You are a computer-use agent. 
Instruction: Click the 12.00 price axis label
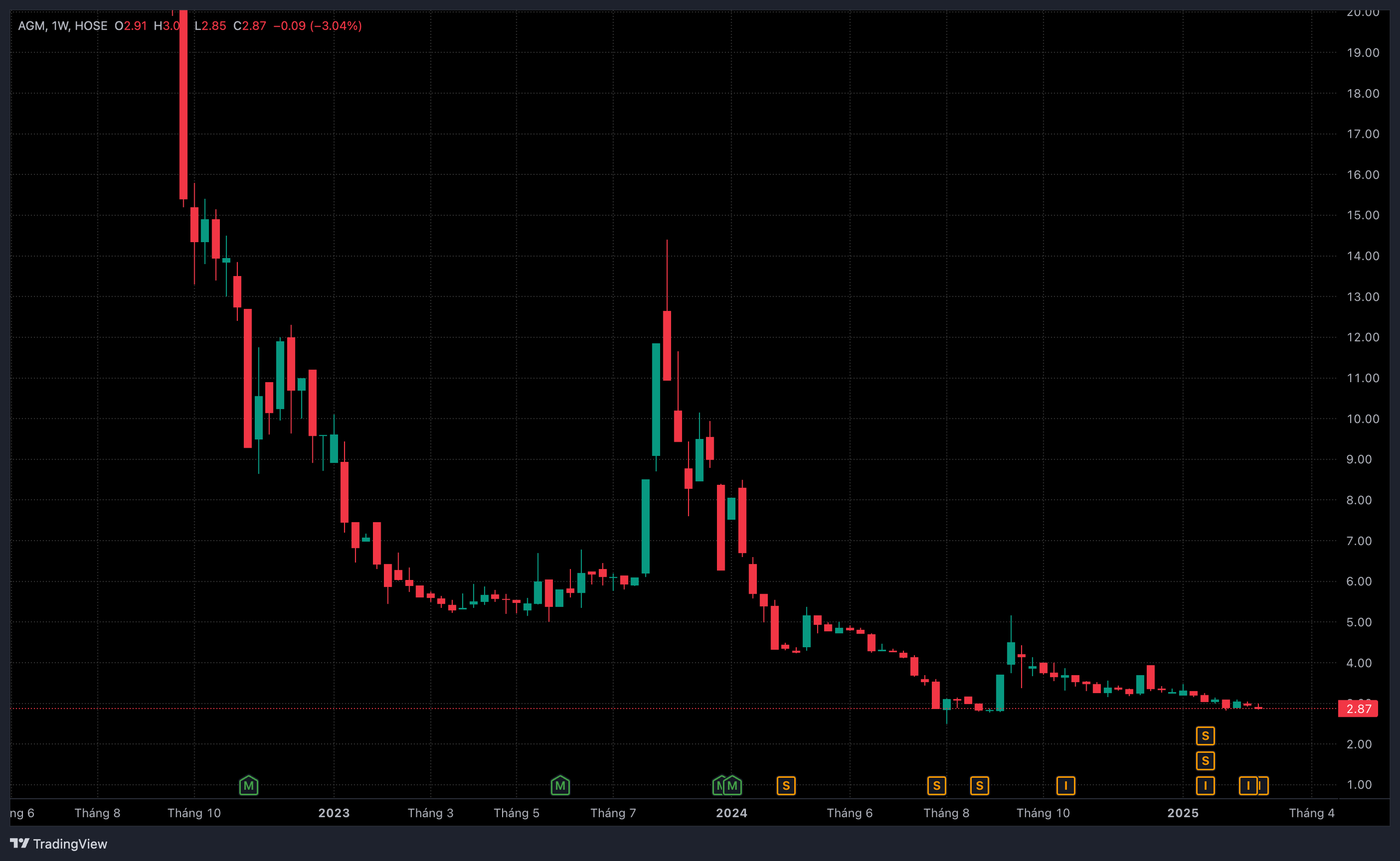tap(1363, 337)
